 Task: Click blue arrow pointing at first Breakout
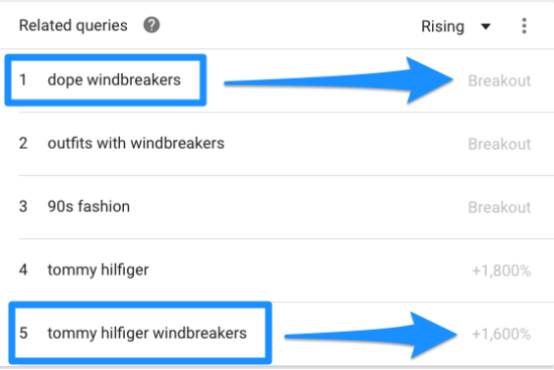[338, 80]
